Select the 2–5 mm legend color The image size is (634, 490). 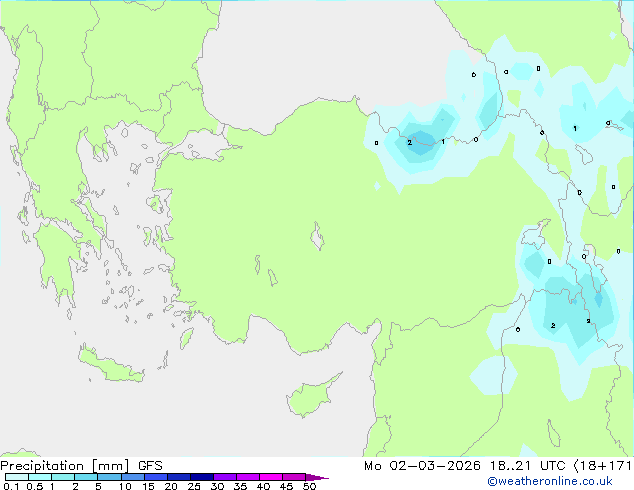(86, 477)
